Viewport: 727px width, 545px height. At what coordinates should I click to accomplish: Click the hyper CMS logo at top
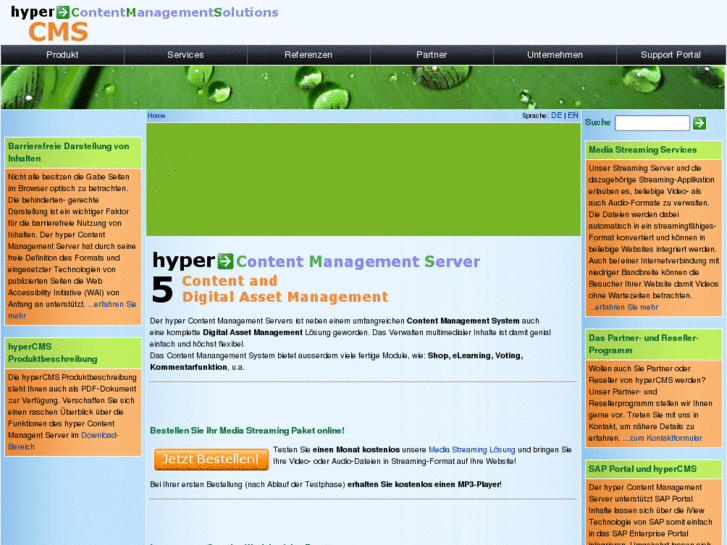pyautogui.click(x=144, y=24)
